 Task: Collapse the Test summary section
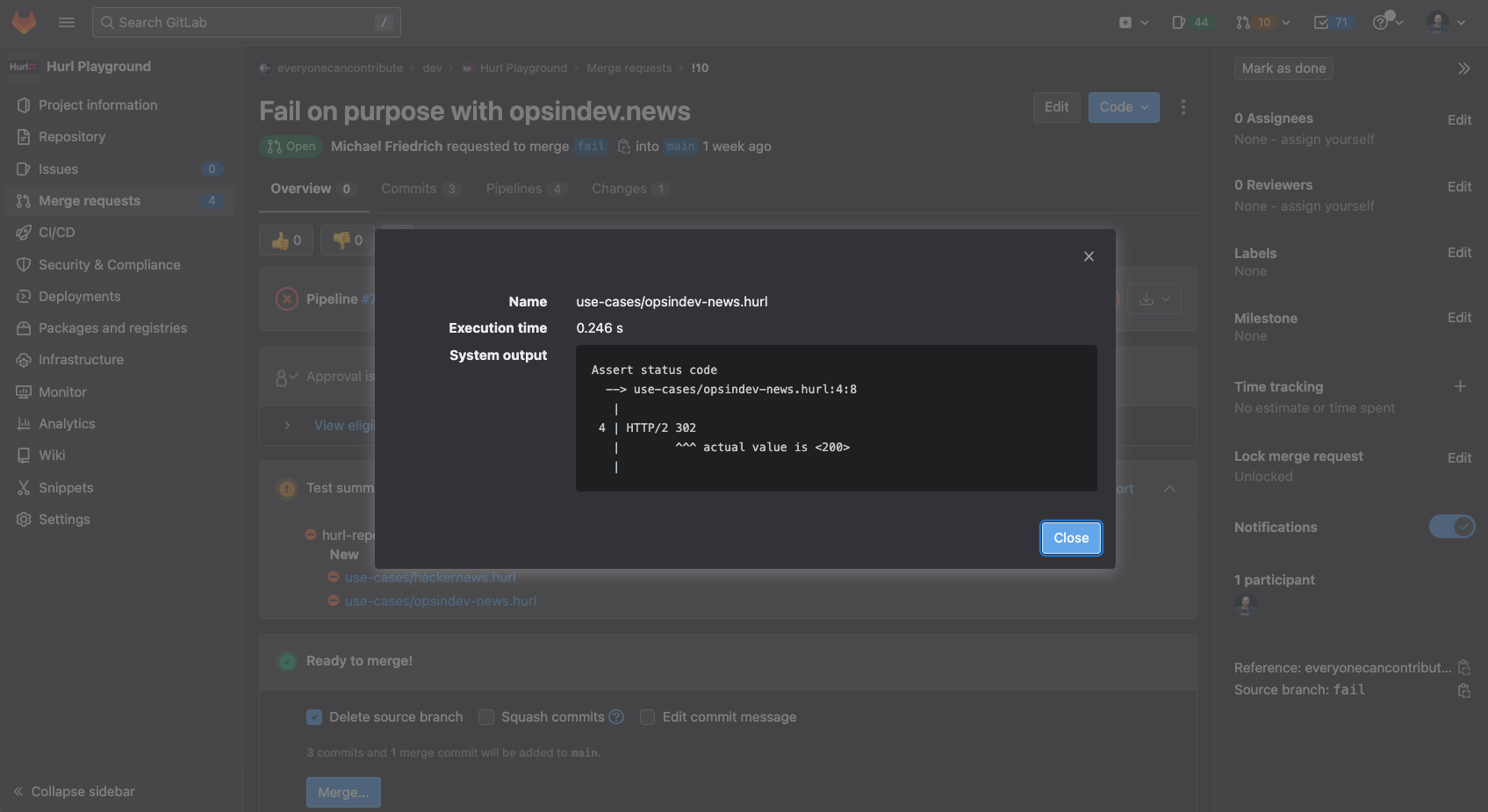pos(1168,488)
